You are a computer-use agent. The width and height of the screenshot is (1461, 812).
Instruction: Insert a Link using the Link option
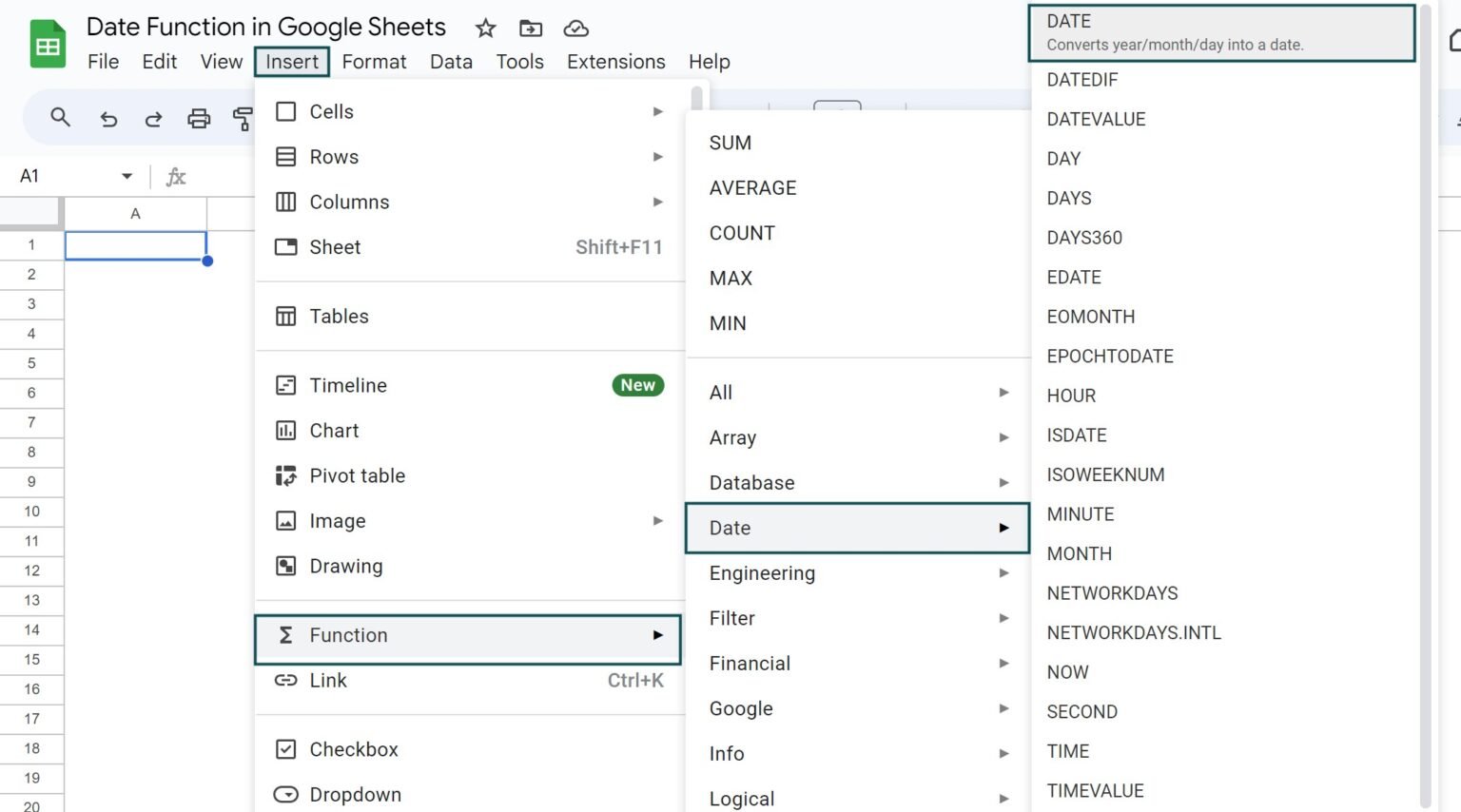pos(327,680)
